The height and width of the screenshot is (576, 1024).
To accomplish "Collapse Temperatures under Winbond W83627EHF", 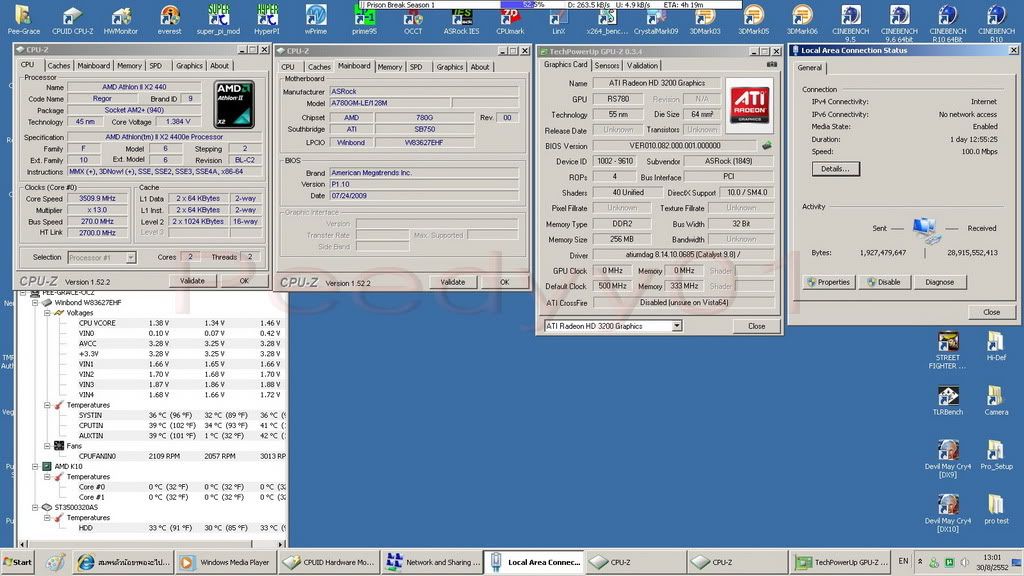I will (x=47, y=405).
